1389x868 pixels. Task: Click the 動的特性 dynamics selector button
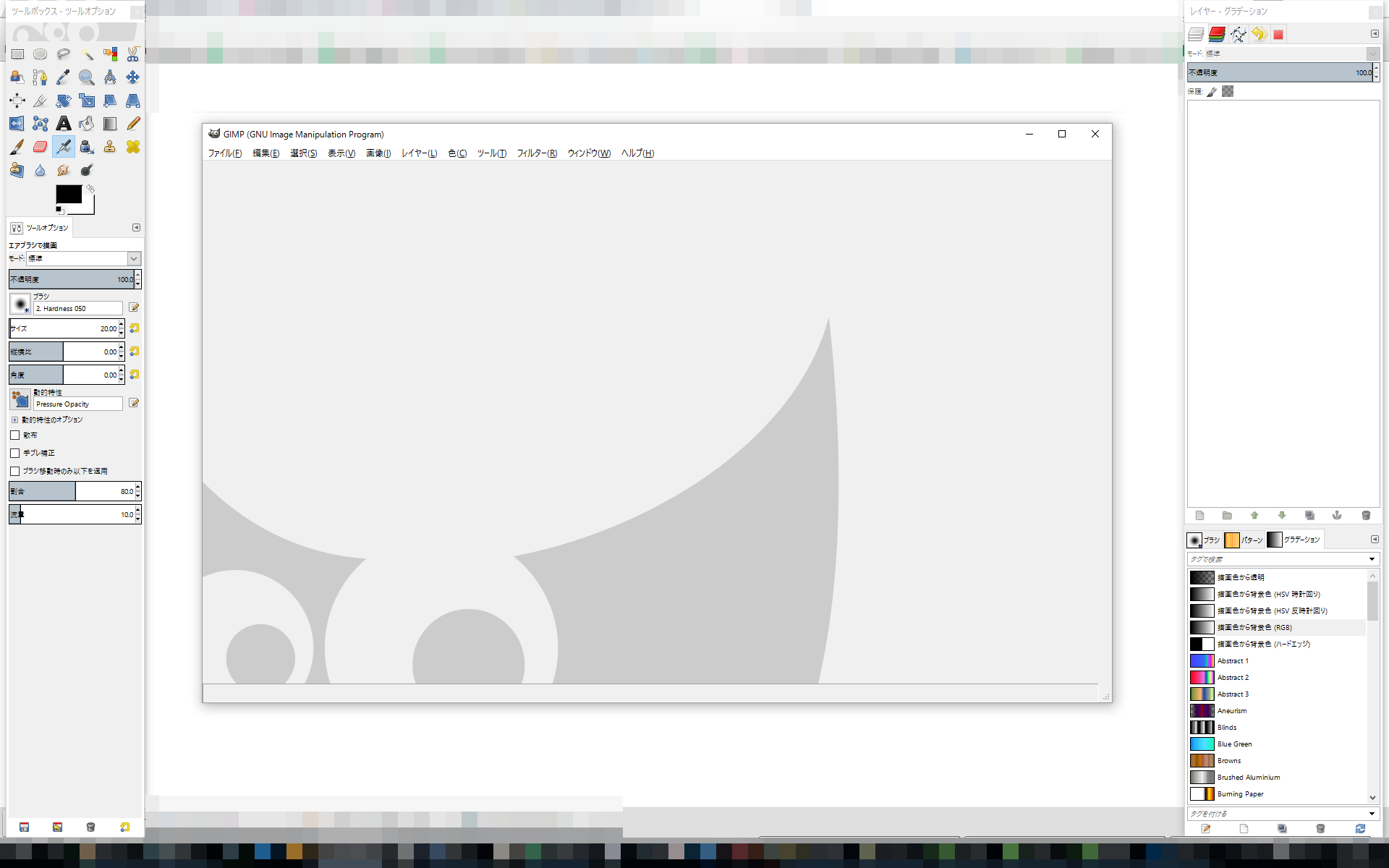coord(20,399)
